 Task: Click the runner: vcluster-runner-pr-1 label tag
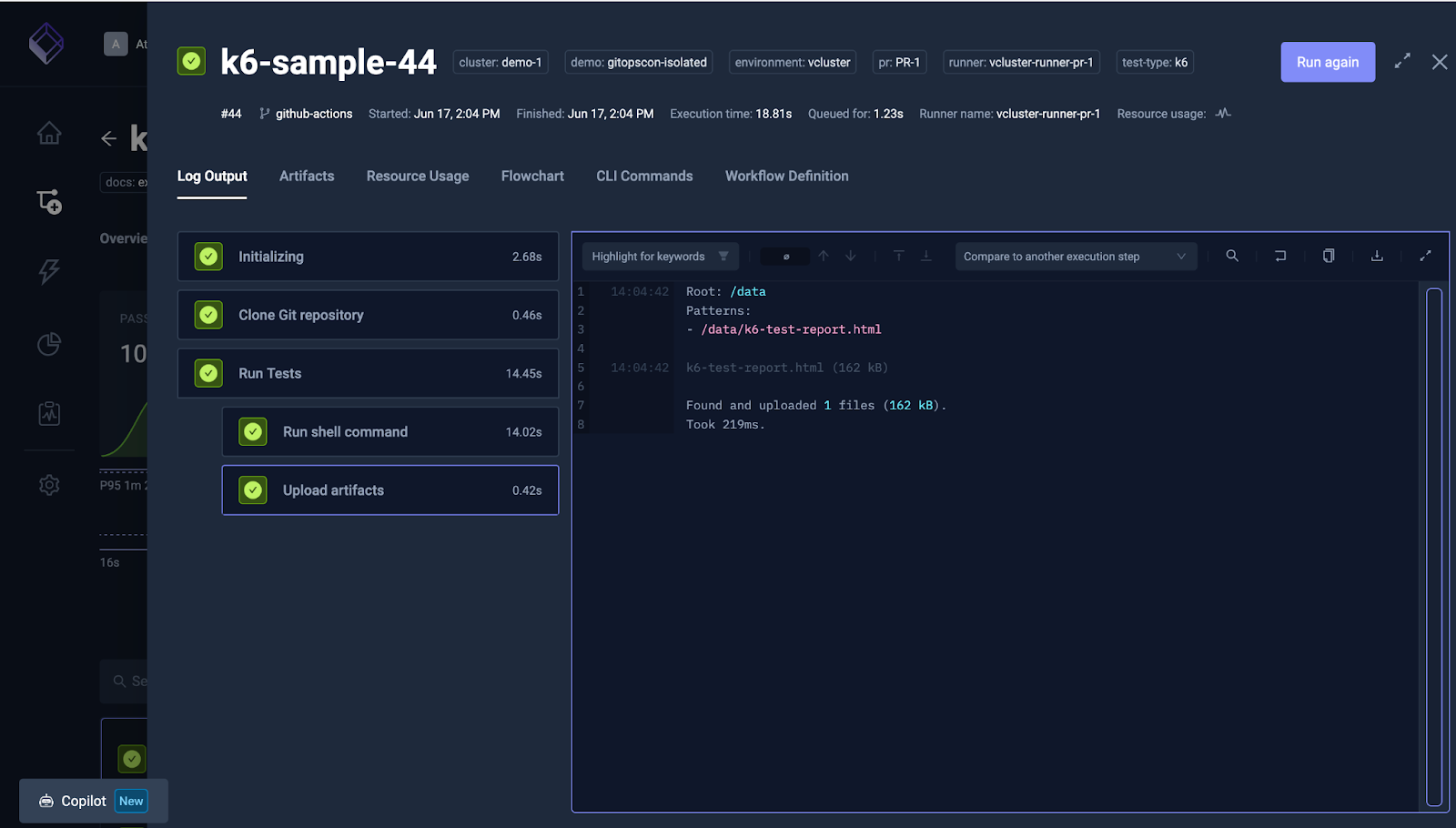[1021, 62]
